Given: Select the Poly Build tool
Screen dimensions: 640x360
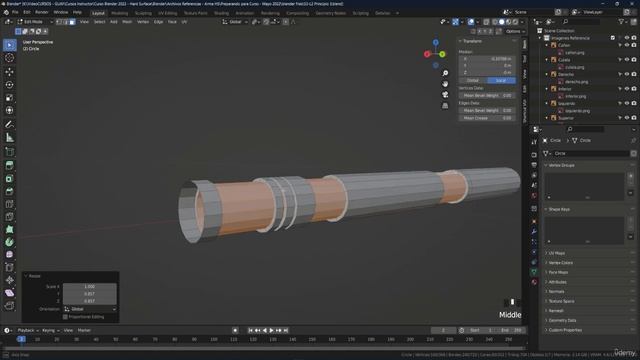Looking at the screenshot, I should (9, 229).
